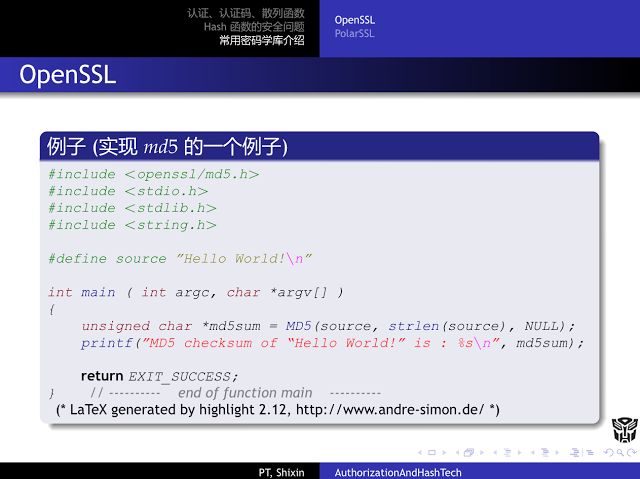Click the slide rectangle navigation symbol
640x479 pixels.
432,452
